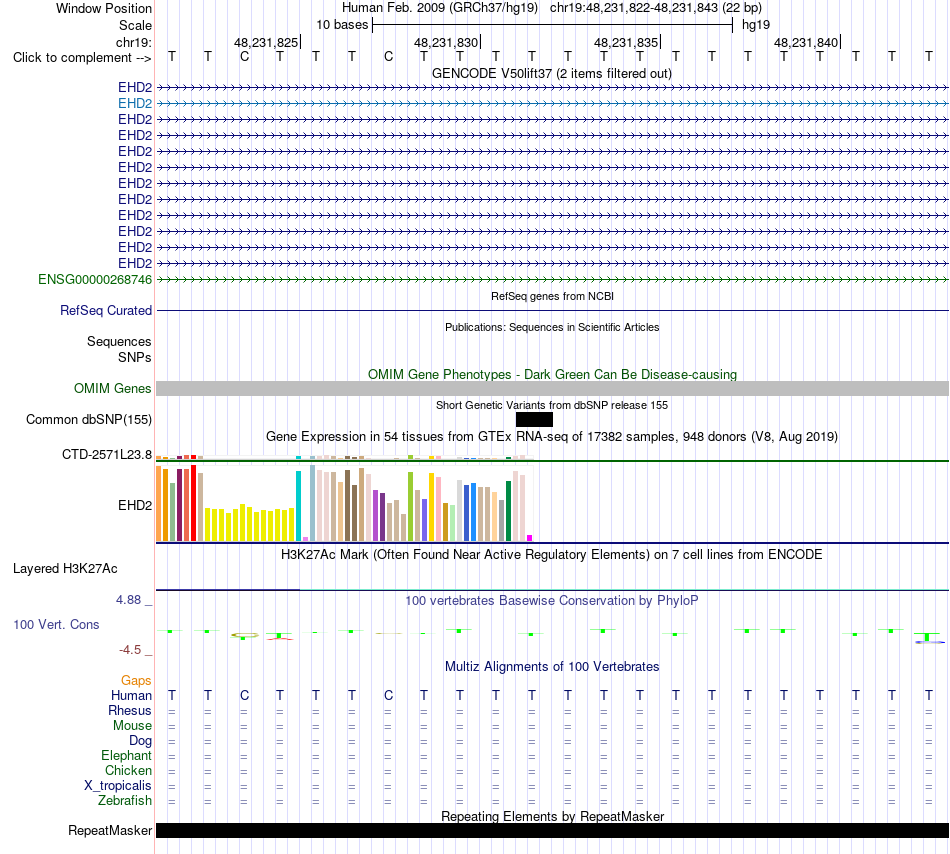Click the black RepeatMasker element bar

pyautogui.click(x=552, y=830)
